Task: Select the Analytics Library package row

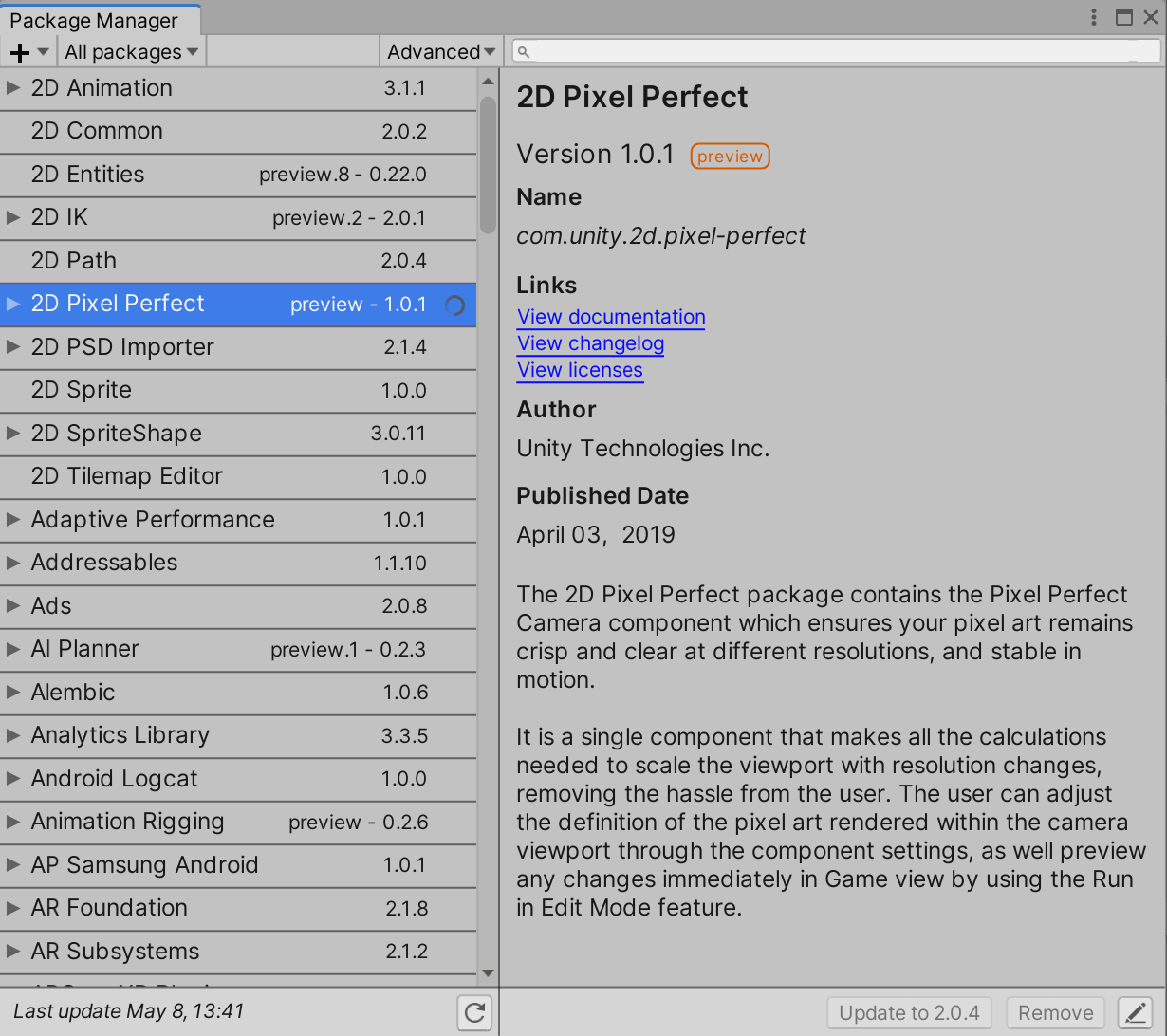Action: (x=238, y=735)
